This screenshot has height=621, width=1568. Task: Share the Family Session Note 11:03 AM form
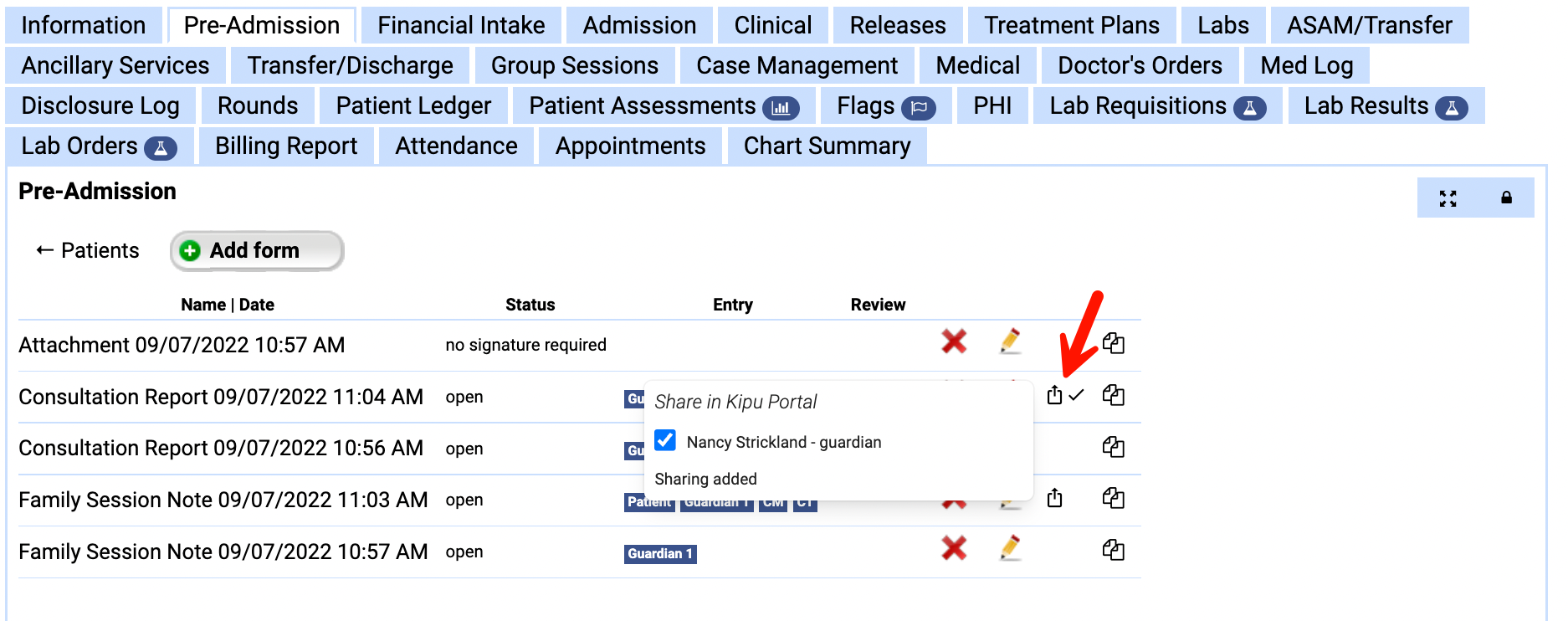click(x=1054, y=499)
